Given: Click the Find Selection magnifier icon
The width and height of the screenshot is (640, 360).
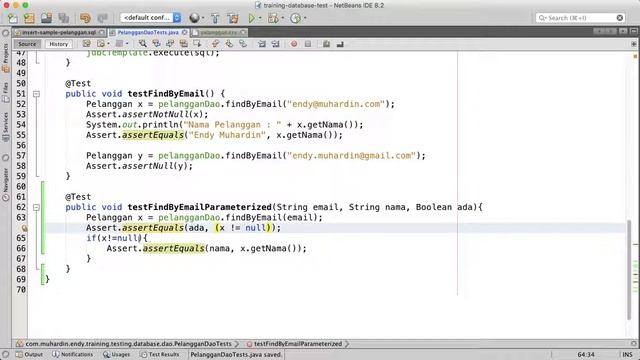Looking at the screenshot, I should point(142,44).
